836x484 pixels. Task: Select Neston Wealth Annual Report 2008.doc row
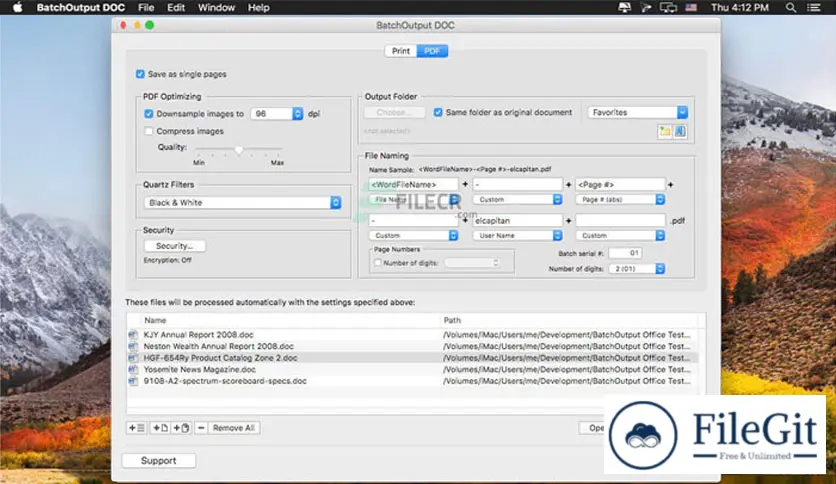click(413, 346)
